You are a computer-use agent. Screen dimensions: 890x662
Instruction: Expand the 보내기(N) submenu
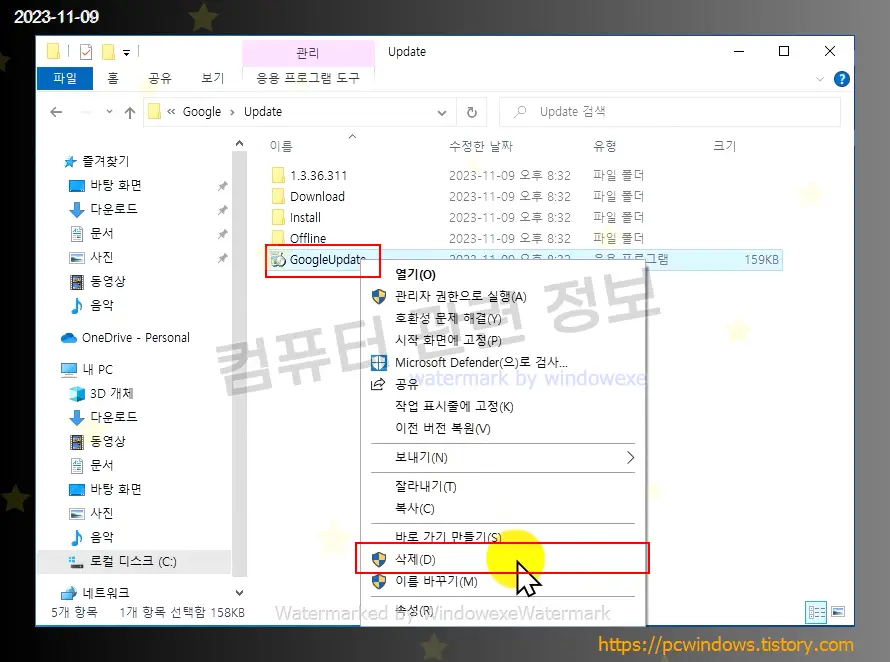pyautogui.click(x=503, y=458)
